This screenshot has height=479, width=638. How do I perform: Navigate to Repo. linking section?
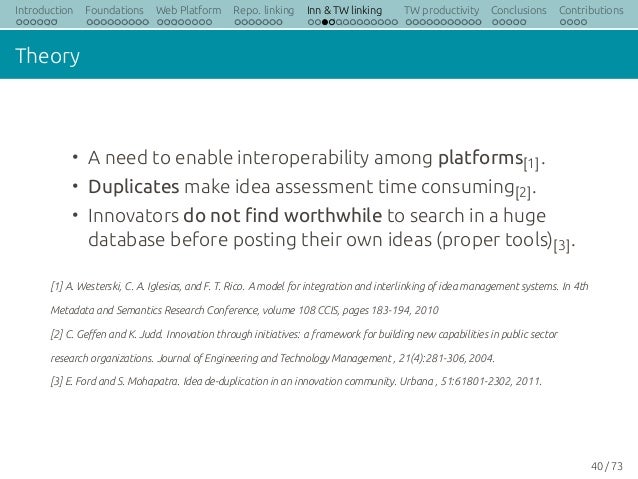(264, 10)
